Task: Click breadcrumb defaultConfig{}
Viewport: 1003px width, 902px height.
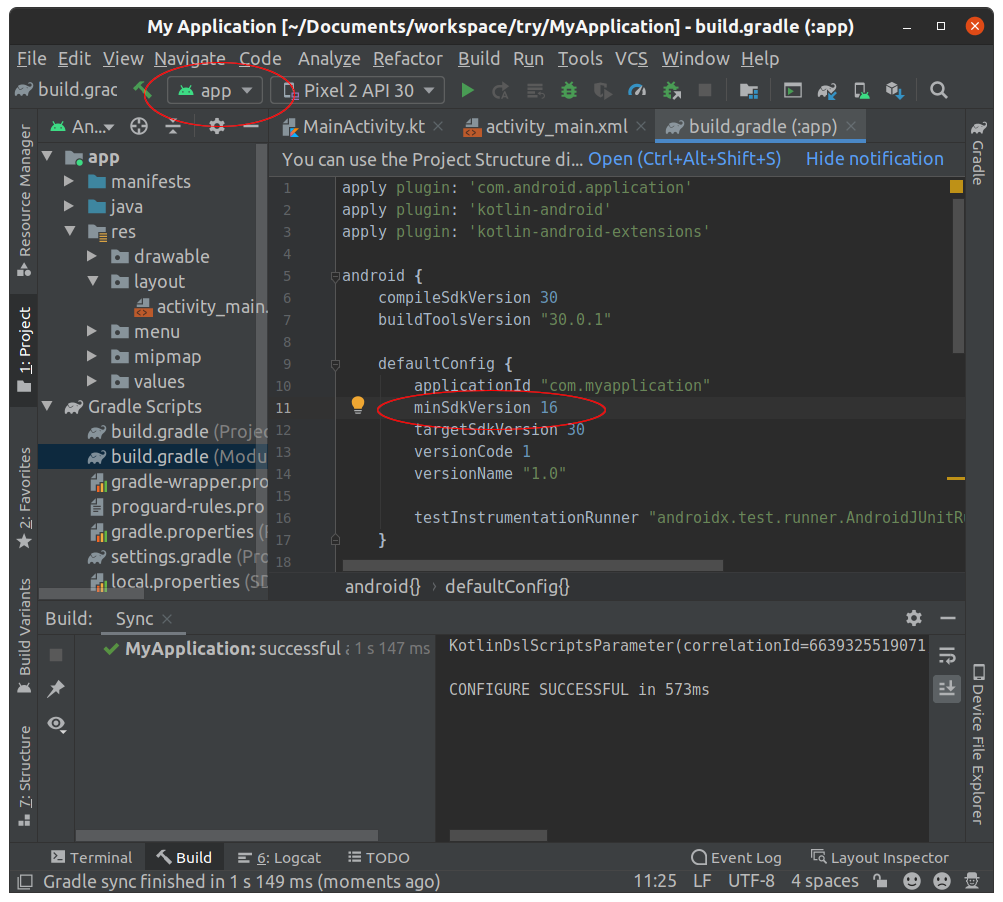Action: pos(507,586)
